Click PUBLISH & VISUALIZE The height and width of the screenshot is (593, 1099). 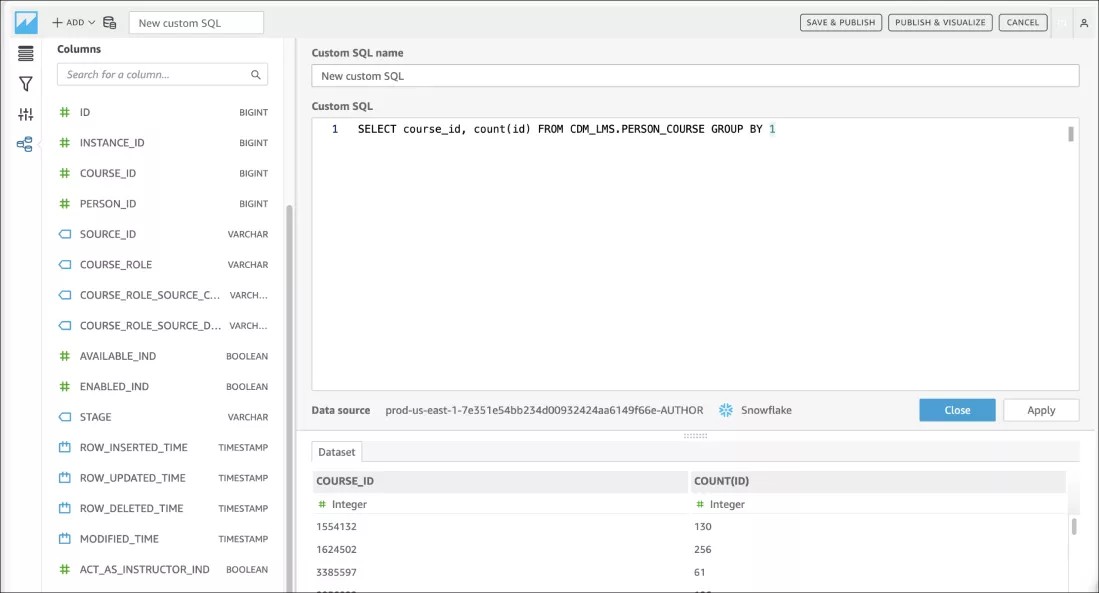(x=939, y=21)
